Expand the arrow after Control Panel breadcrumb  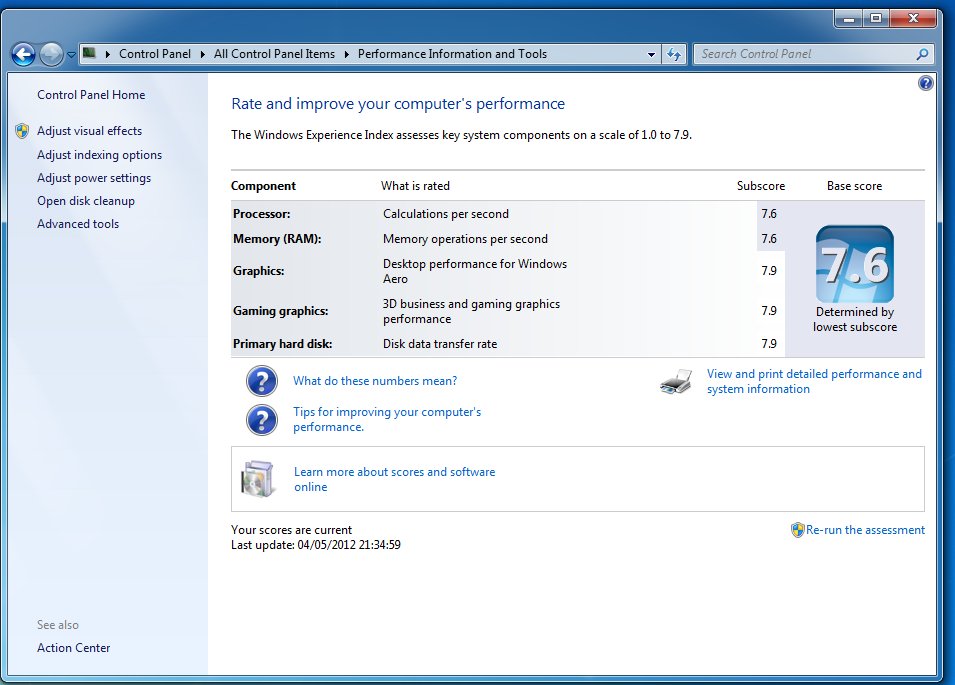point(202,54)
